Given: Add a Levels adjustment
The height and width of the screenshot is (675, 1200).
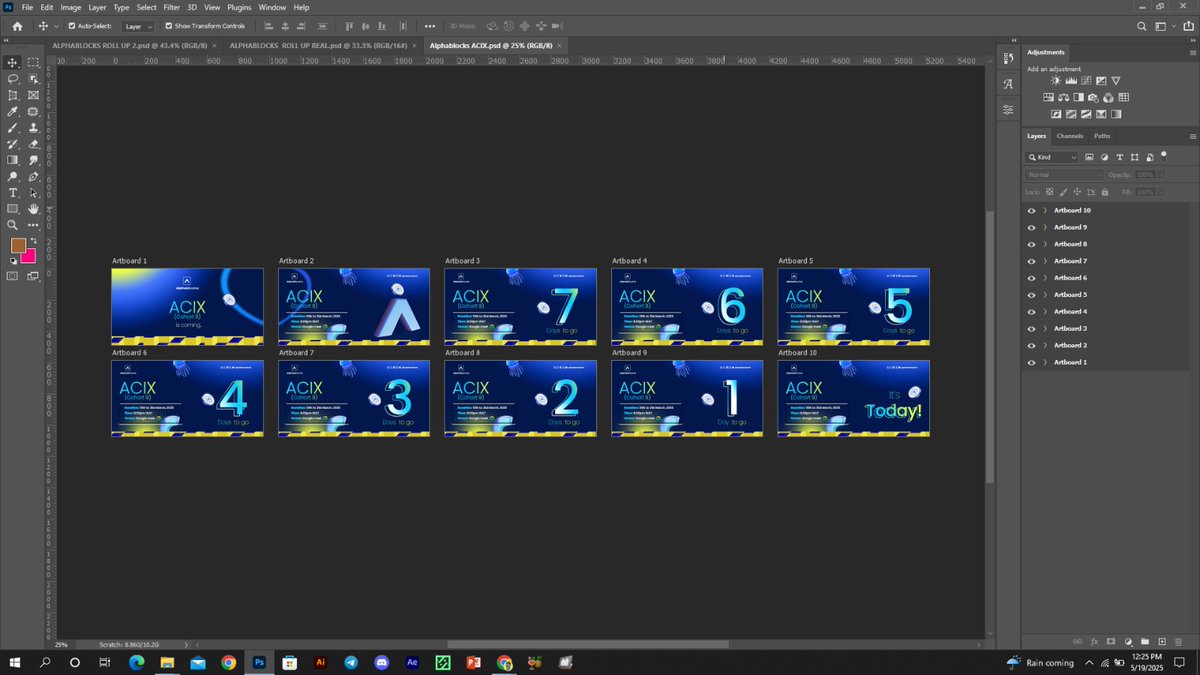Looking at the screenshot, I should pyautogui.click(x=1071, y=80).
